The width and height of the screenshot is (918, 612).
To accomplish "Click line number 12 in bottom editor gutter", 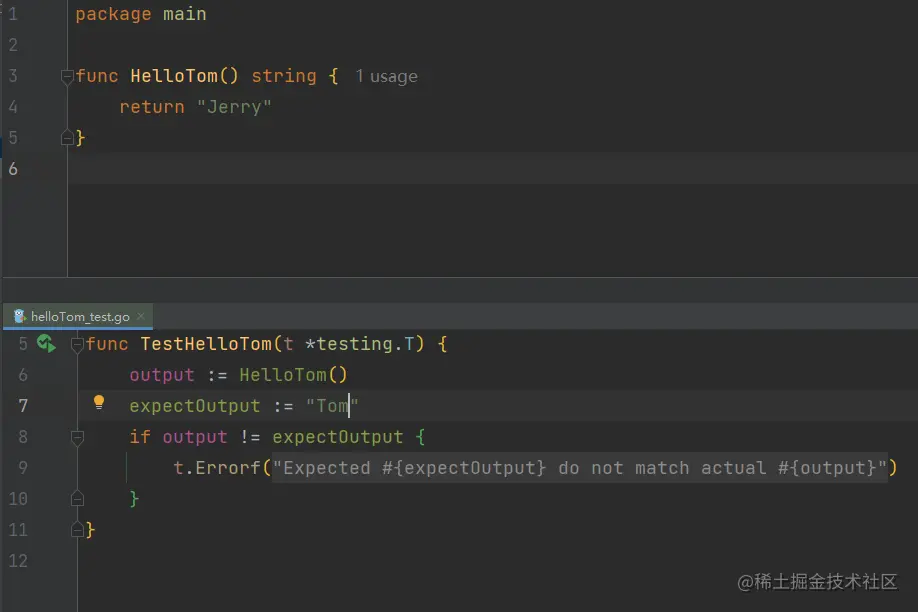I will point(18,561).
